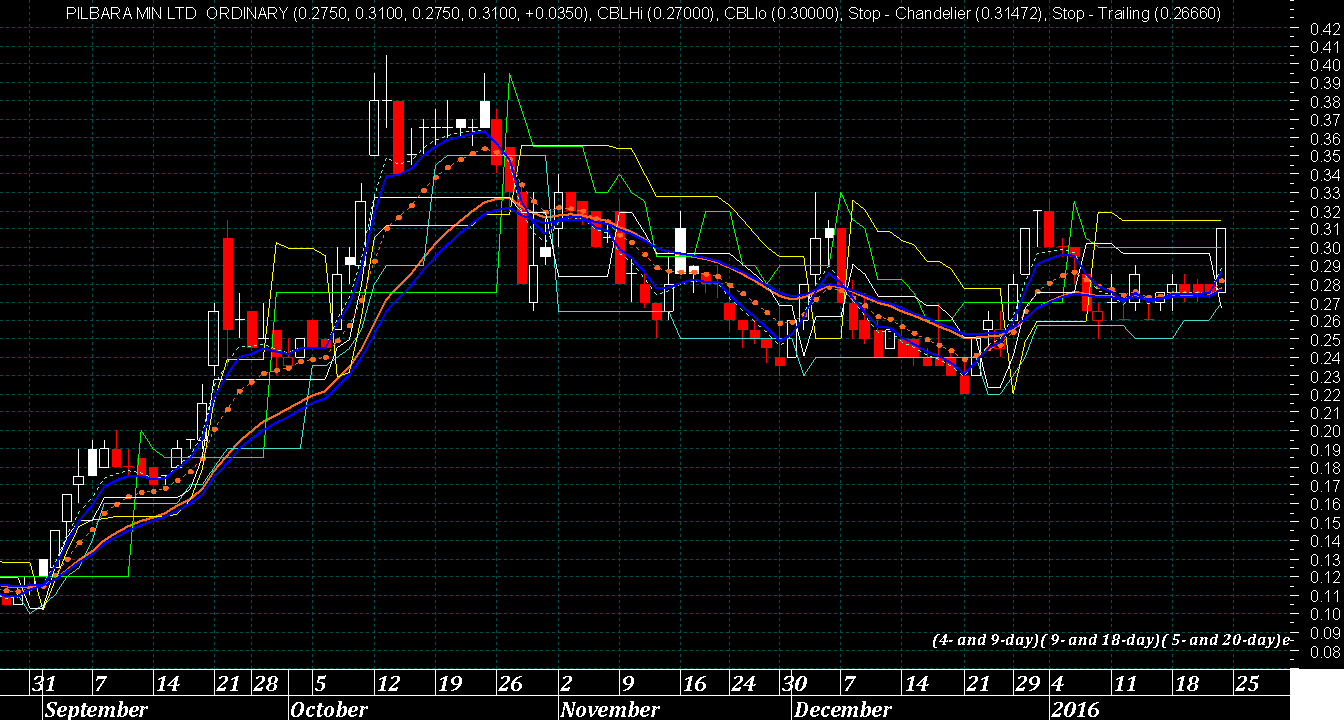
Task: Click the 0.31 price axis label
Action: [1324, 230]
